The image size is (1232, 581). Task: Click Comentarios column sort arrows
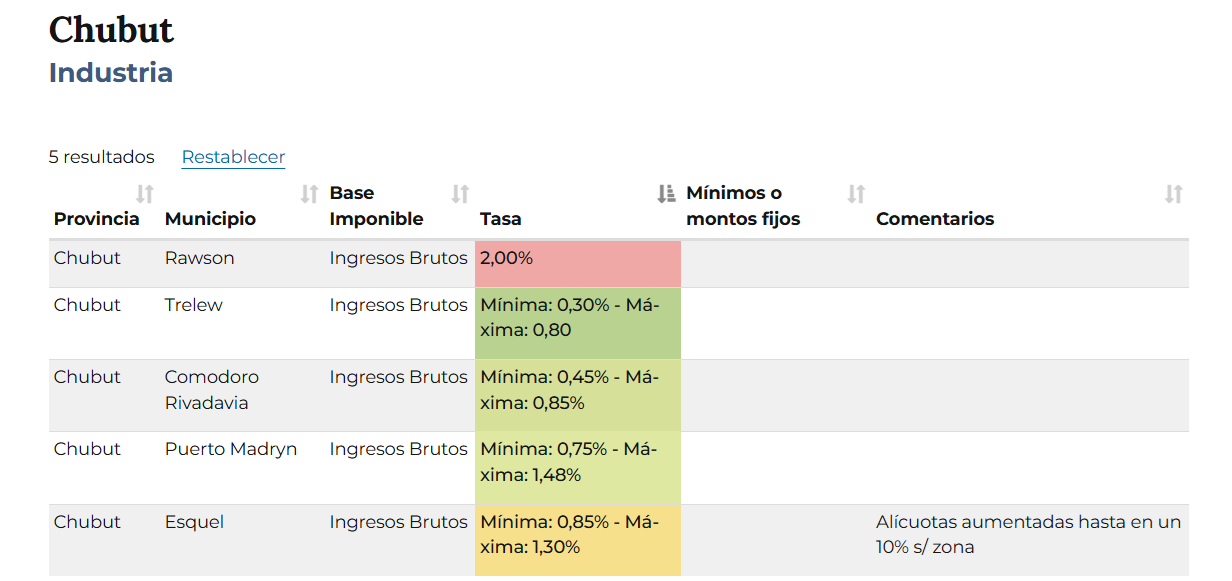point(1174,194)
